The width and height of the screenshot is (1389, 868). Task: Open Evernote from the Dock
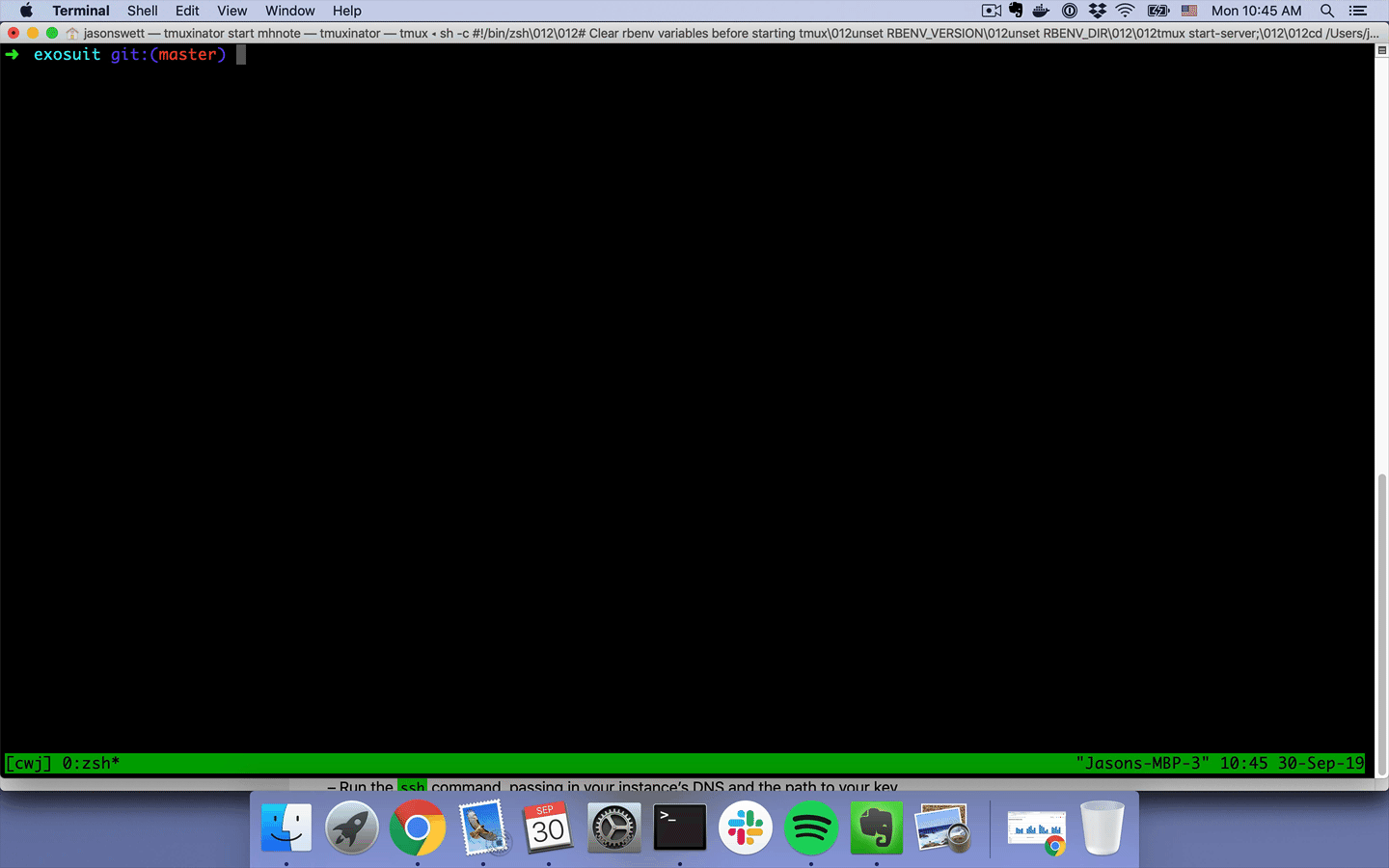877,827
